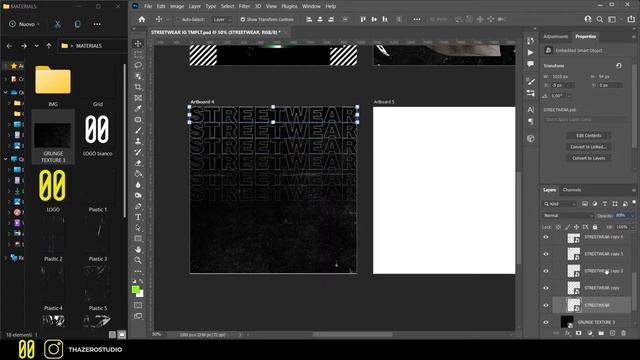Add layer style with fx icon
The height and width of the screenshot is (360, 640).
pos(567,333)
